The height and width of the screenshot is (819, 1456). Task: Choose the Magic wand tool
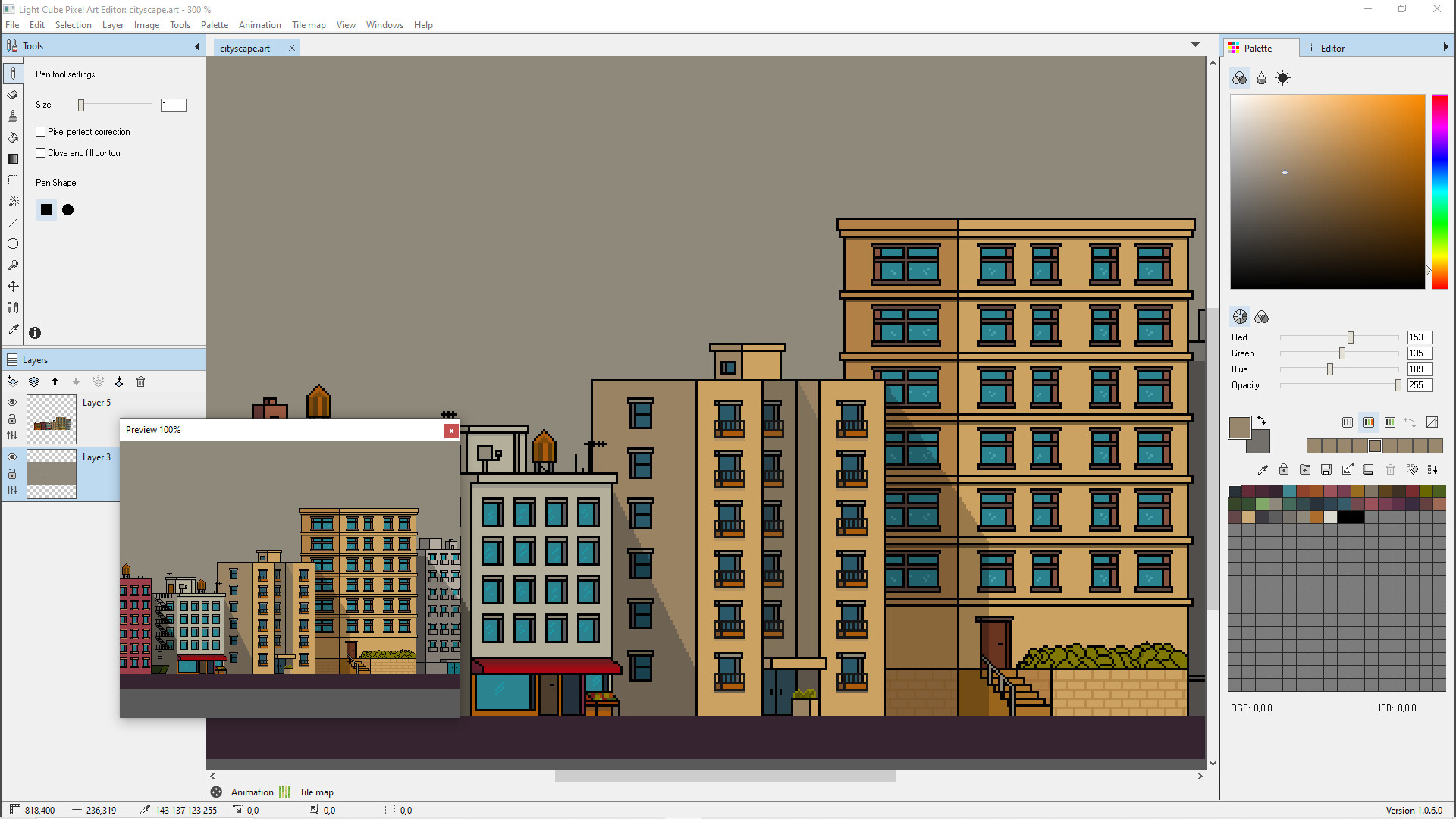pos(13,201)
